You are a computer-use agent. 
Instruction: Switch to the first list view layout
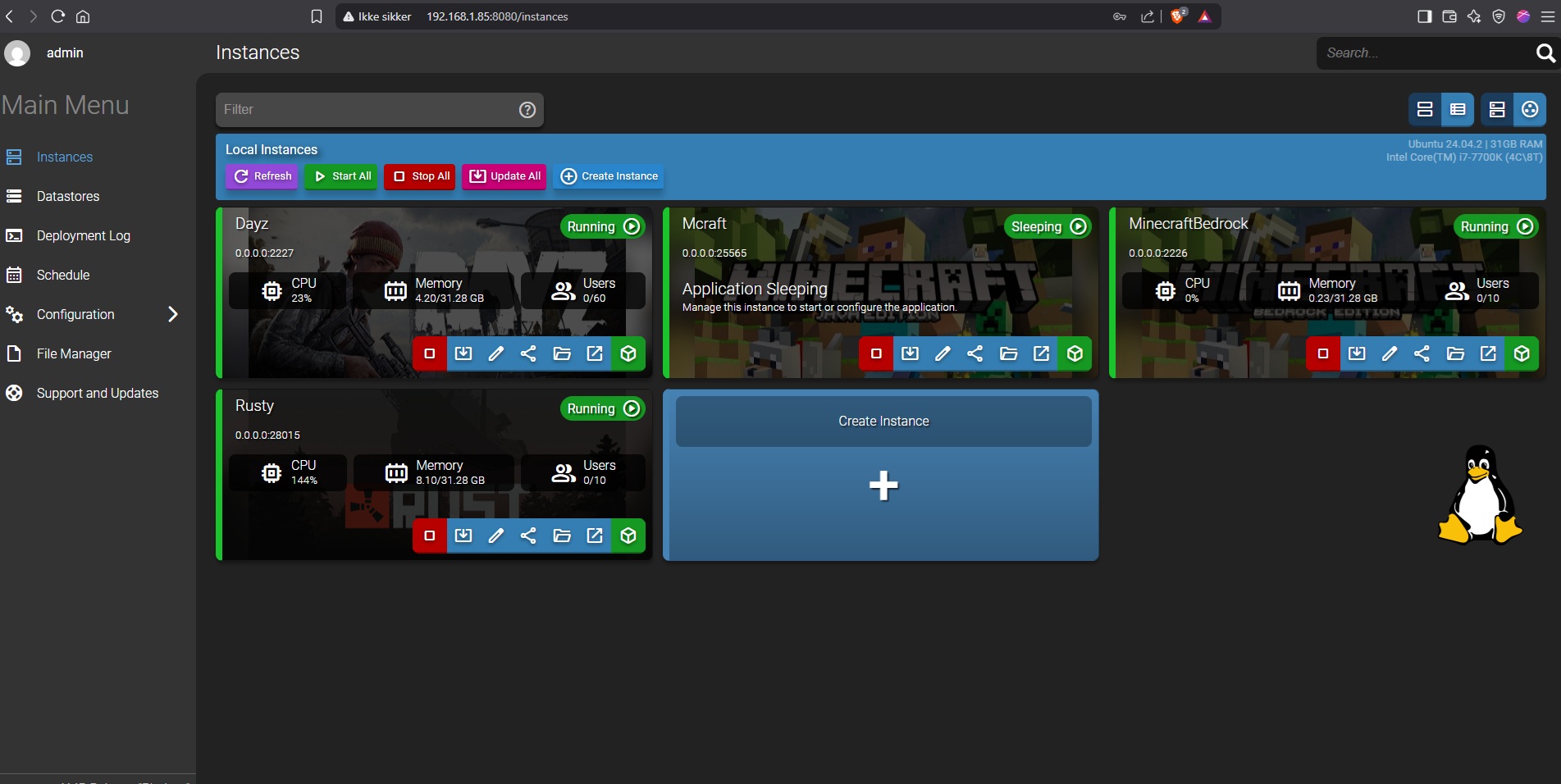tap(1425, 109)
